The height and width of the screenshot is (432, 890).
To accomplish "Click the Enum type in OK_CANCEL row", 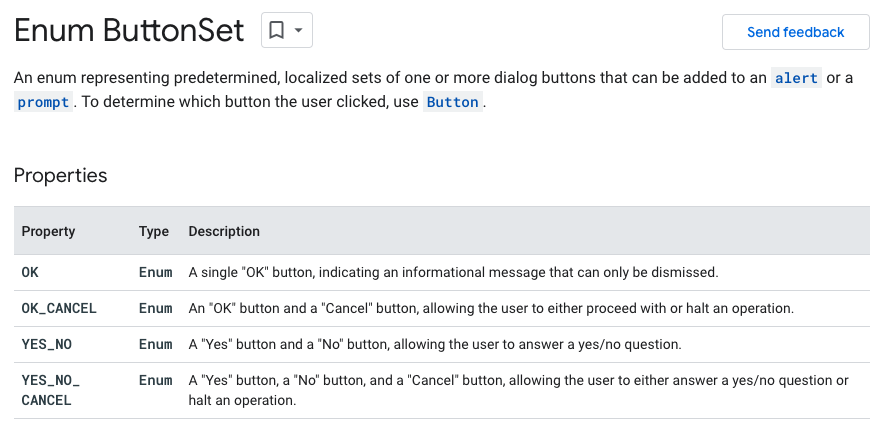I will [156, 308].
